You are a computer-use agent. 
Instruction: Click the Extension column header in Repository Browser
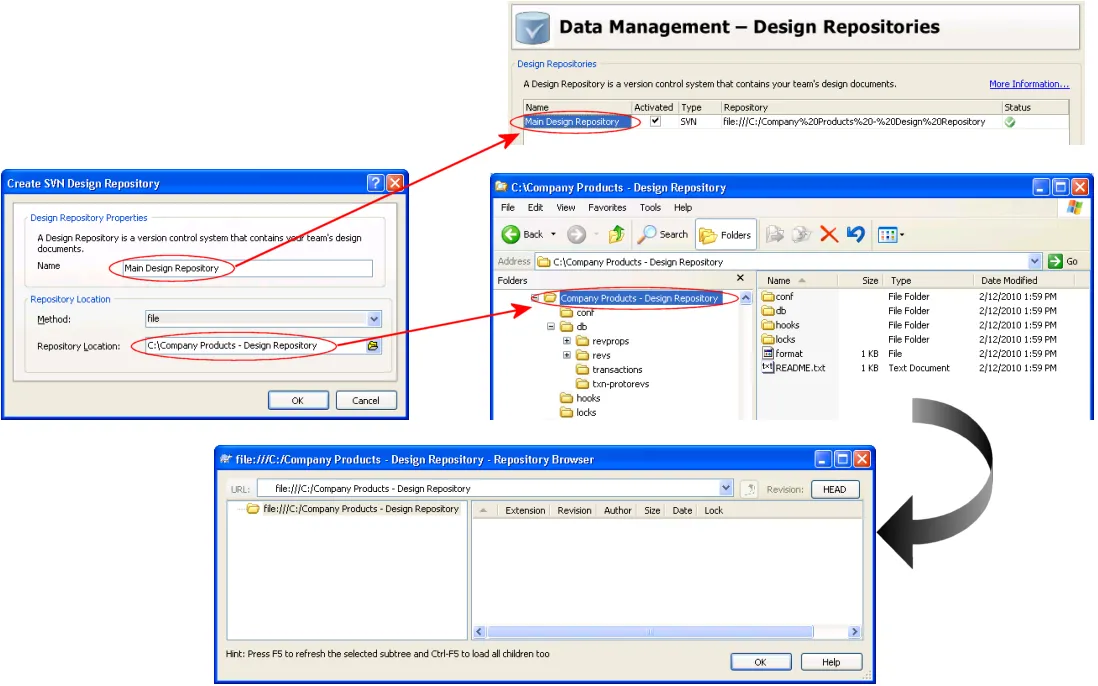(x=524, y=510)
